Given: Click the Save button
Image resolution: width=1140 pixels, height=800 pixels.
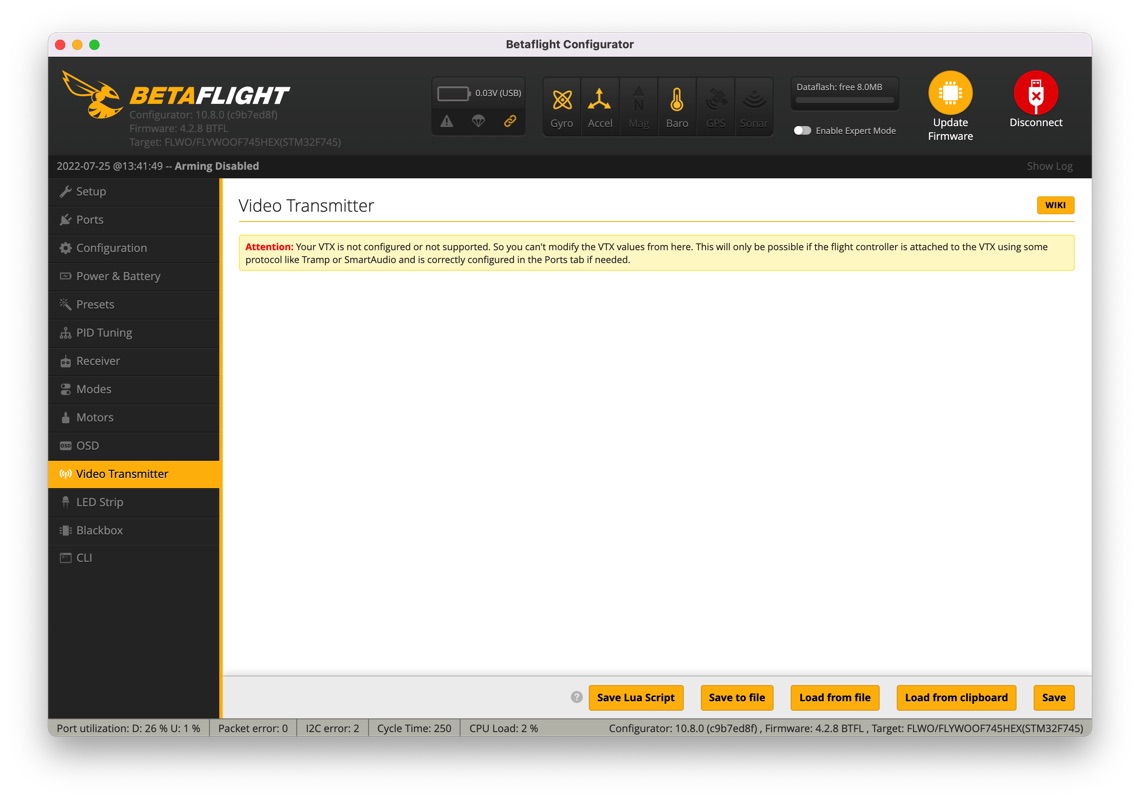Looking at the screenshot, I should 1053,697.
